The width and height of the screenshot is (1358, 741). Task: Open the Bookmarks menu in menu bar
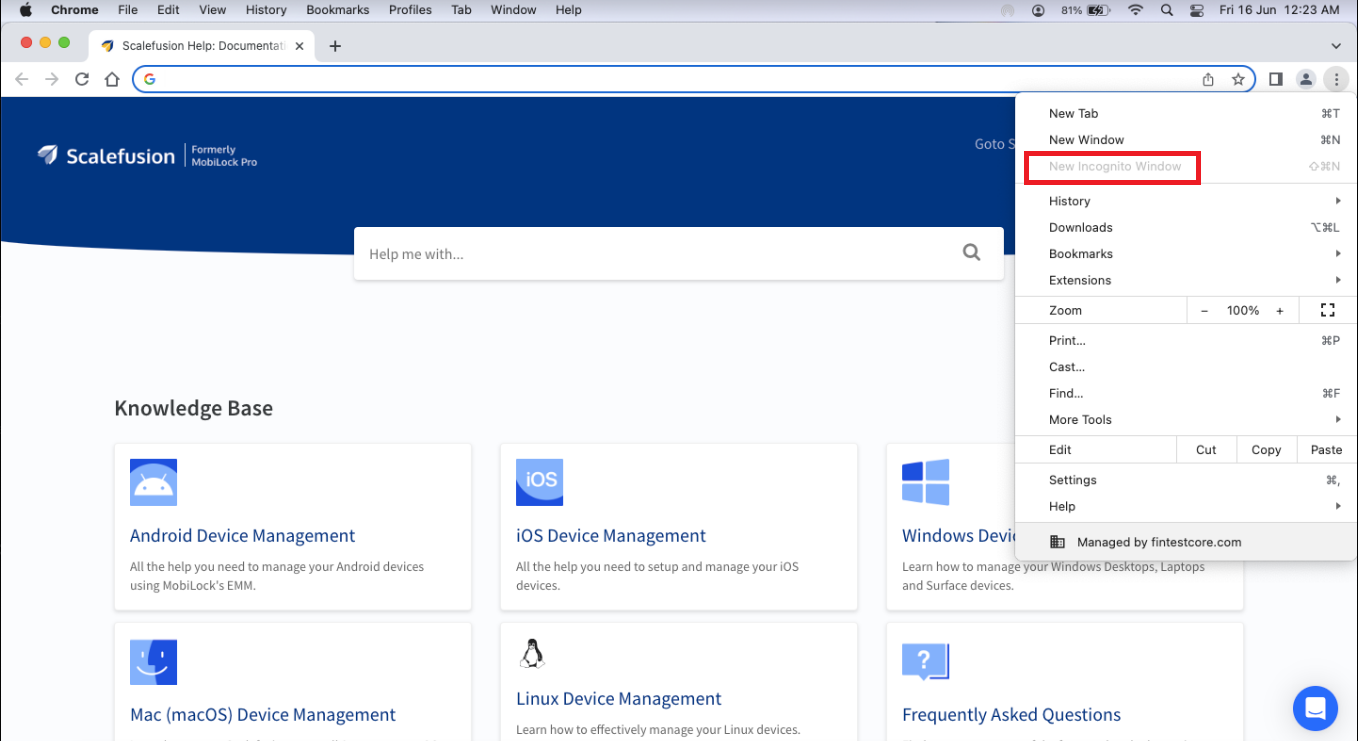click(338, 10)
